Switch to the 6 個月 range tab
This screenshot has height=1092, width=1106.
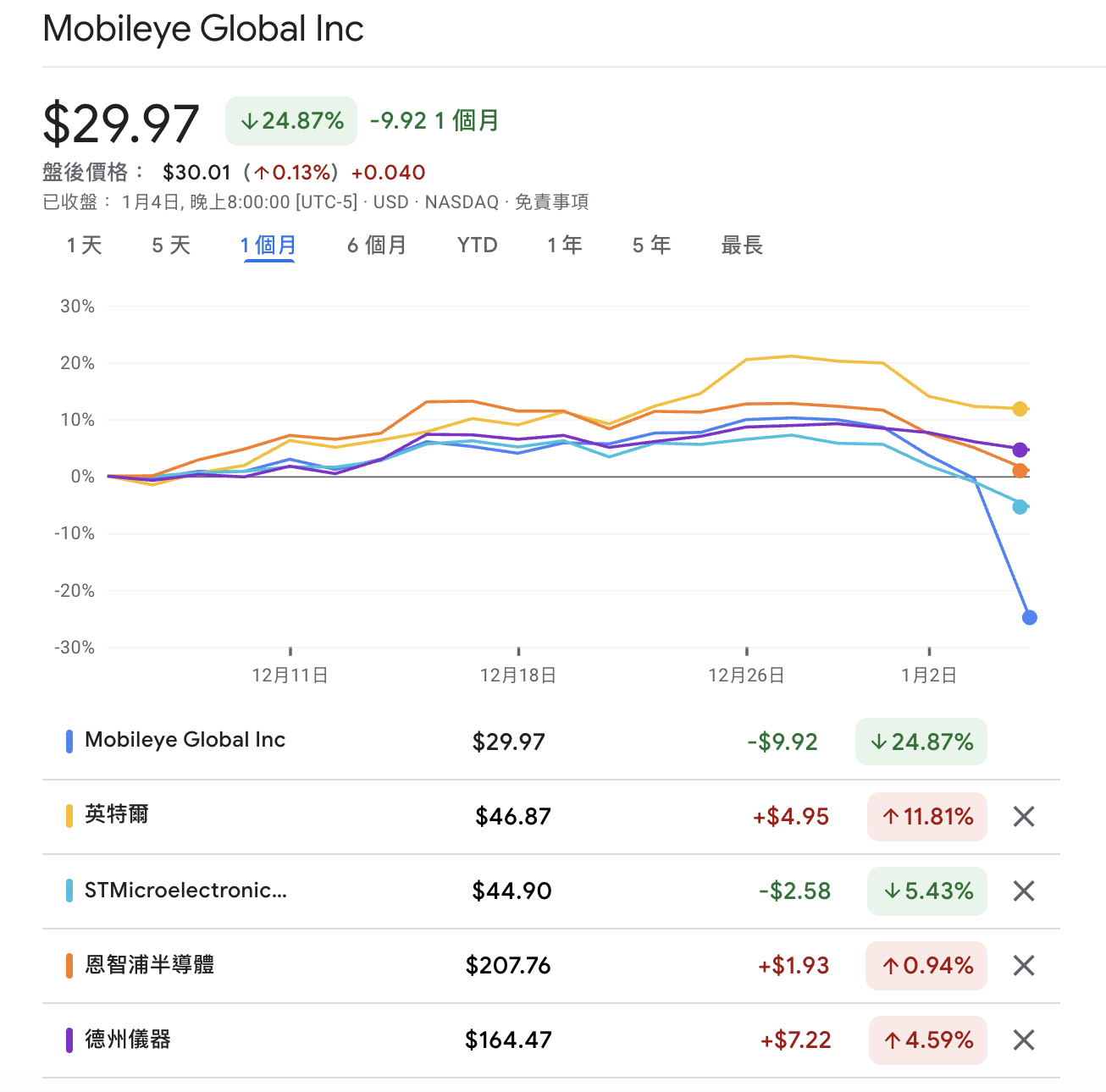(377, 245)
